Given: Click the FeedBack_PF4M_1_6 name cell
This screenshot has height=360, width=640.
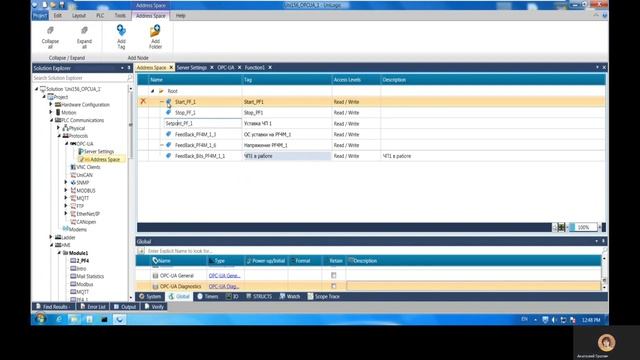Looking at the screenshot, I should click(195, 145).
